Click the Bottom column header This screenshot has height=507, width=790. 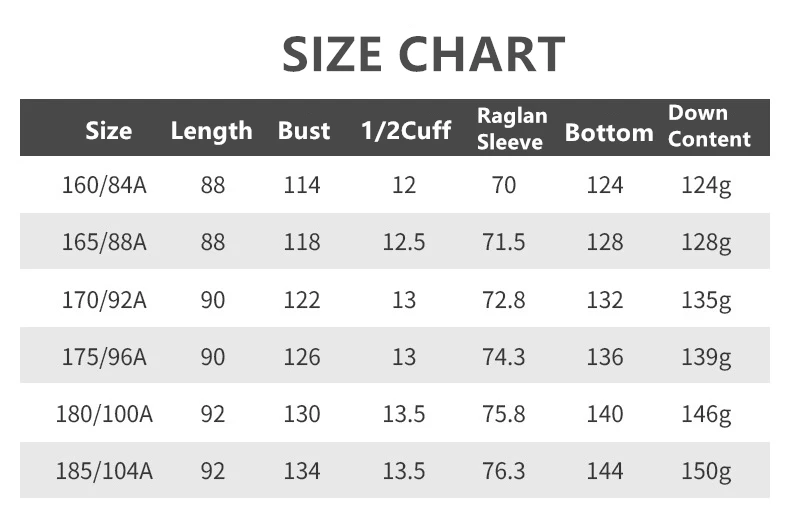coord(608,132)
